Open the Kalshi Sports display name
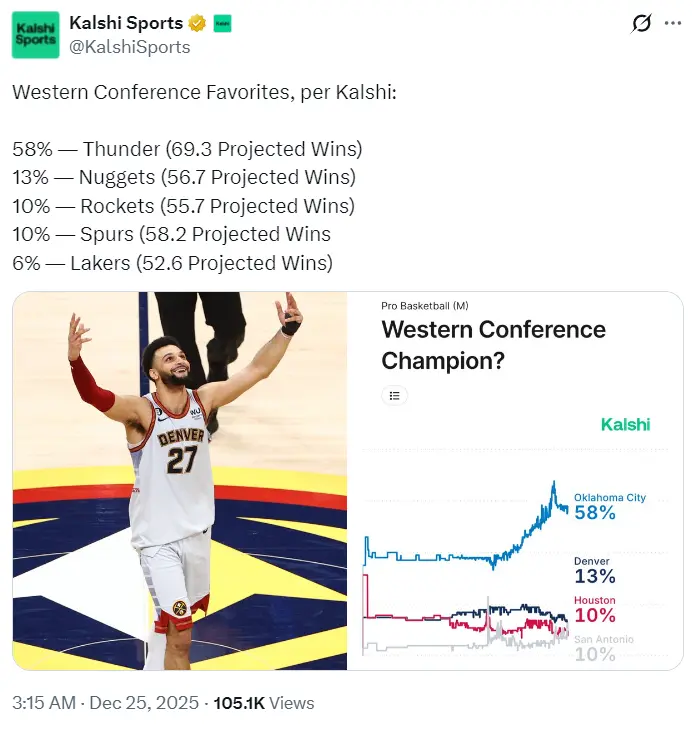 coord(126,23)
